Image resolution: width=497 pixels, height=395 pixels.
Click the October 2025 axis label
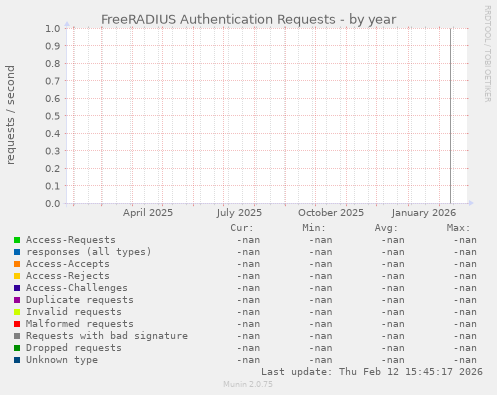pyautogui.click(x=331, y=213)
